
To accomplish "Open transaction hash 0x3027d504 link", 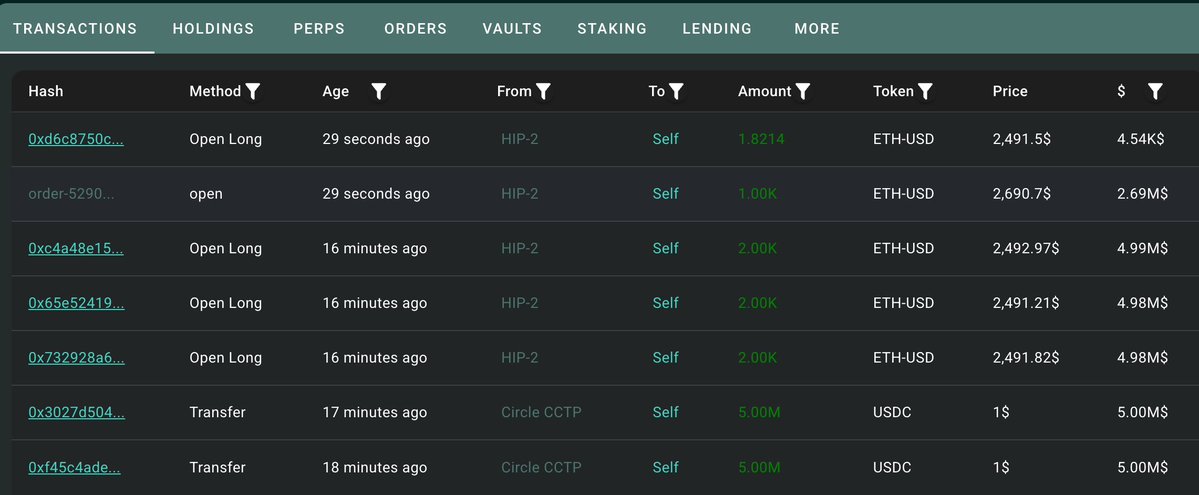I will coord(76,412).
